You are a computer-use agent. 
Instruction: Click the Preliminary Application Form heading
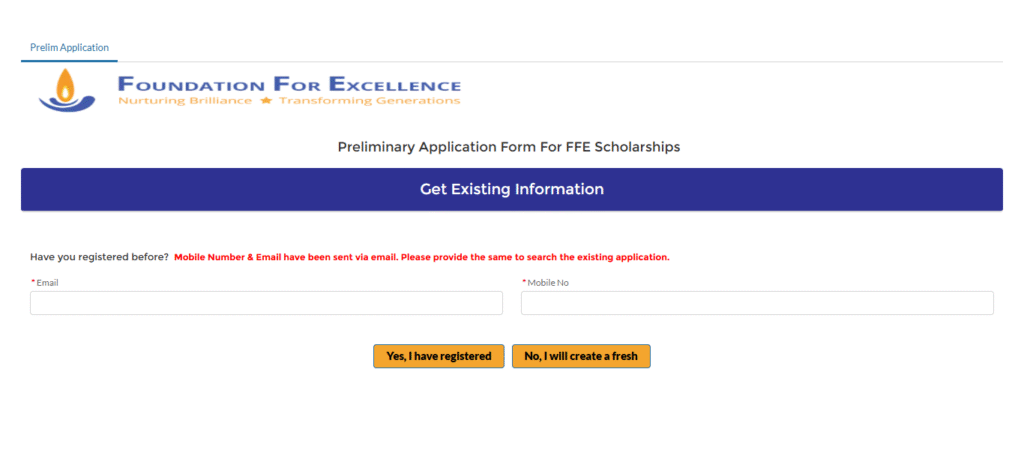(509, 147)
